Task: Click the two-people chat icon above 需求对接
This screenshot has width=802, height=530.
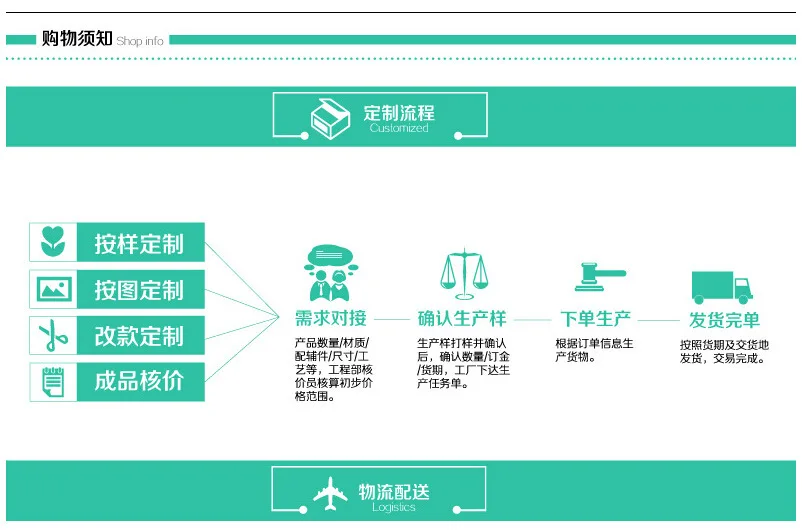Action: click(x=330, y=273)
